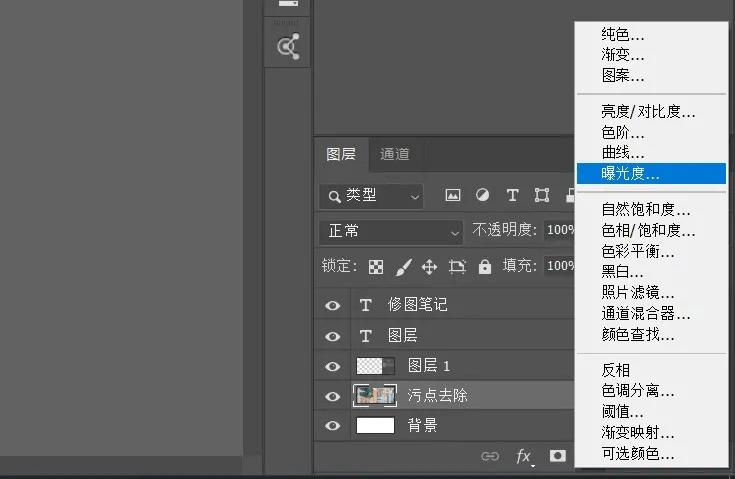This screenshot has height=479, width=735.
Task: Click the type layer filter icon
Action: 512,196
